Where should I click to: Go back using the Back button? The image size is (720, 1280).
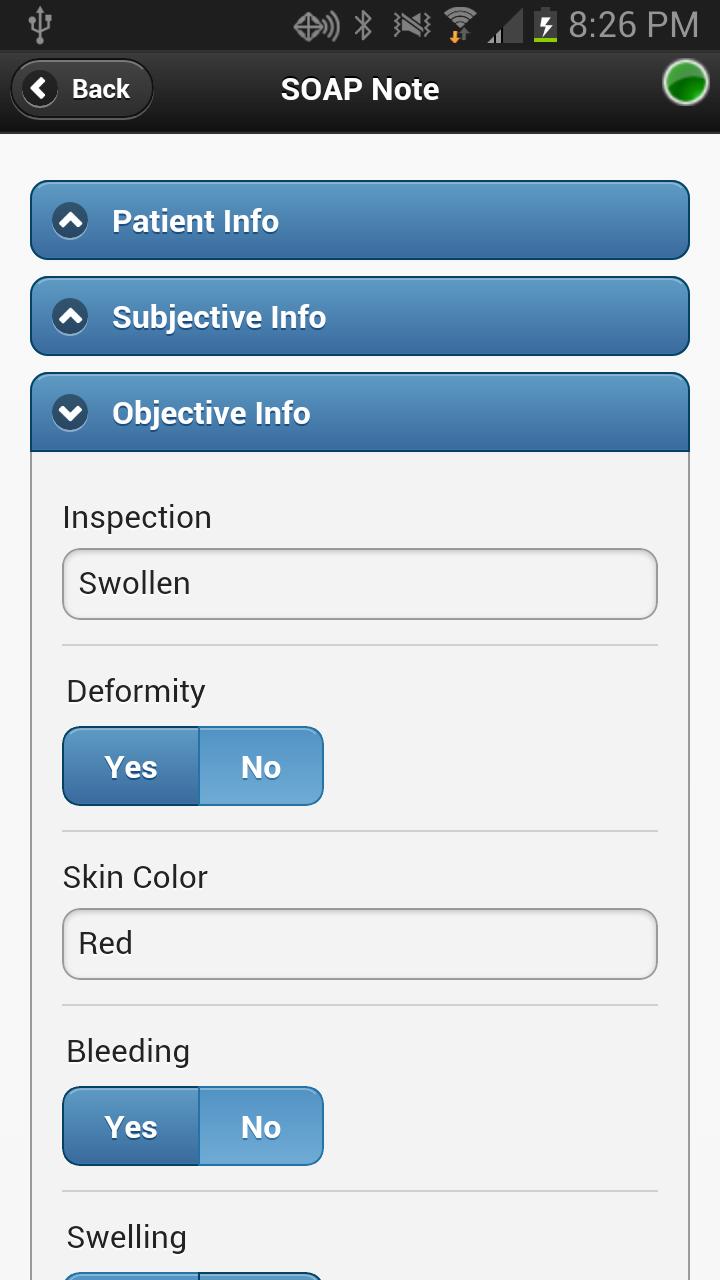click(83, 89)
